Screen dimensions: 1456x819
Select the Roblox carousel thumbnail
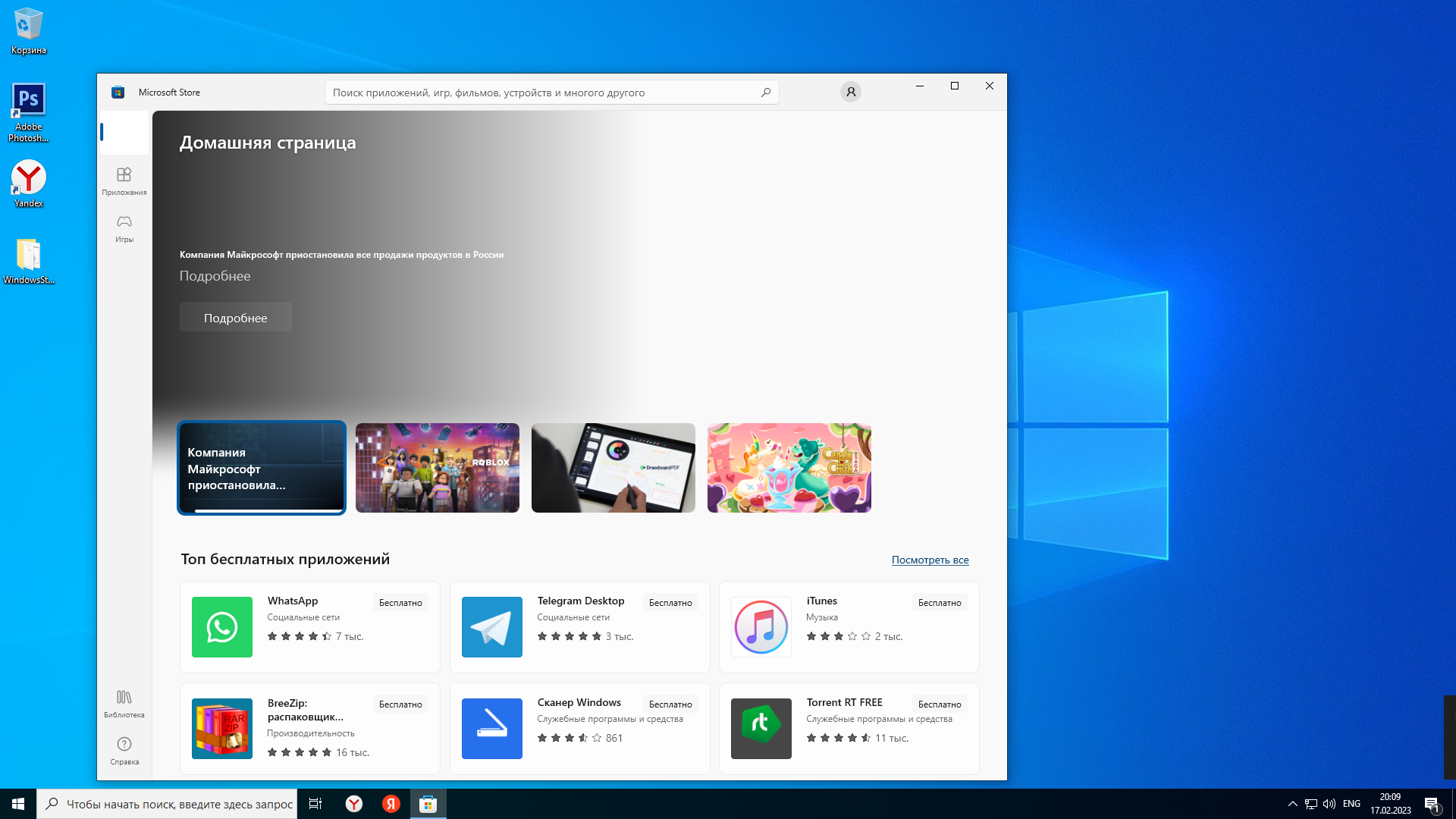point(438,468)
